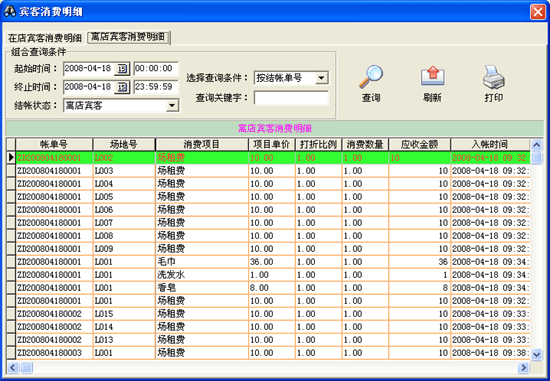Click the start time 00:00:00 field
550x381 pixels.
click(x=156, y=68)
